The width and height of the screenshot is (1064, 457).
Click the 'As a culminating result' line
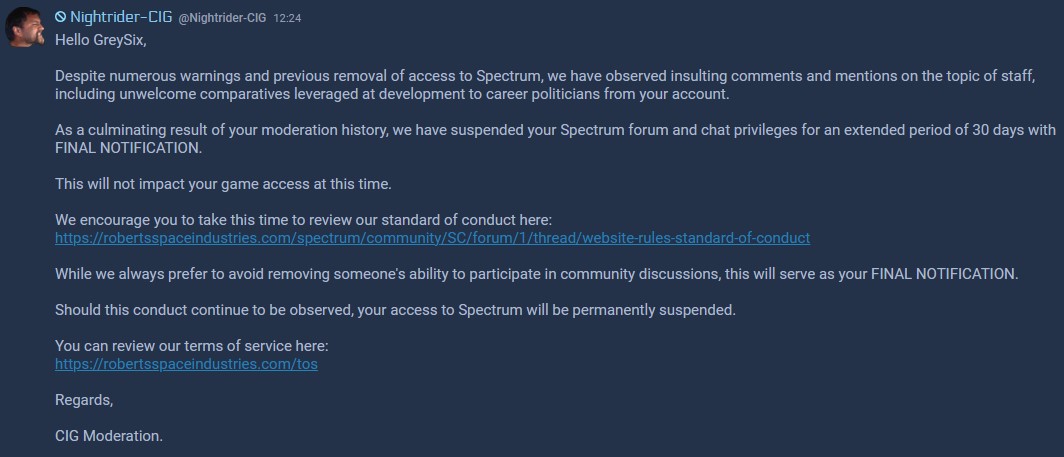pos(555,130)
